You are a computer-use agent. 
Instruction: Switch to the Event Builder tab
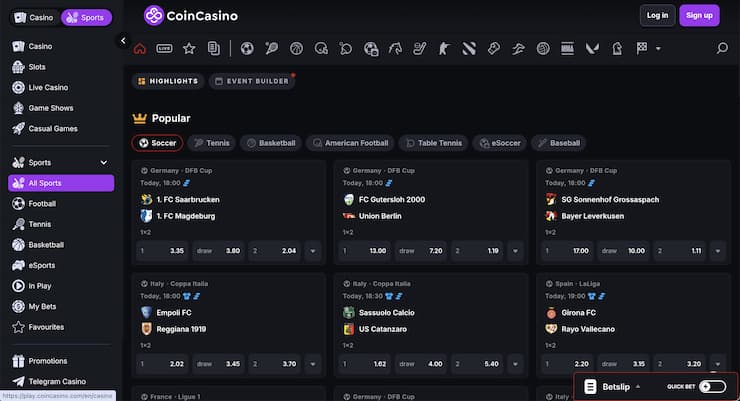[252, 81]
